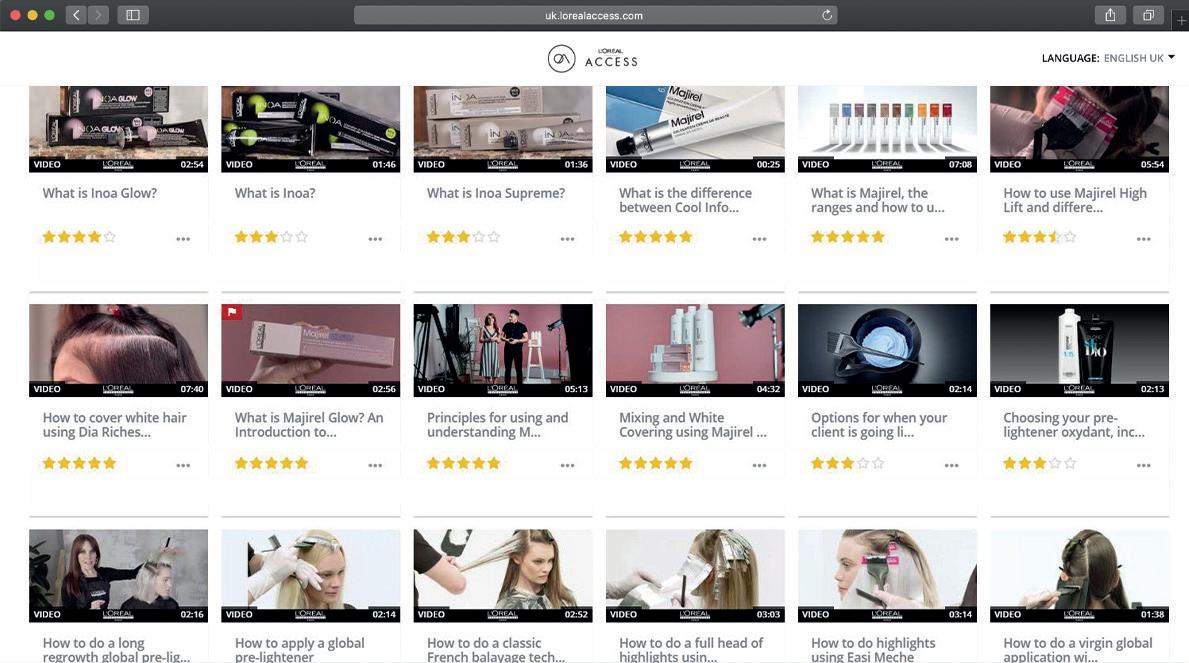Play the 04:32 Mixing and White Covering thumbnail
The image size is (1189, 663).
click(695, 350)
